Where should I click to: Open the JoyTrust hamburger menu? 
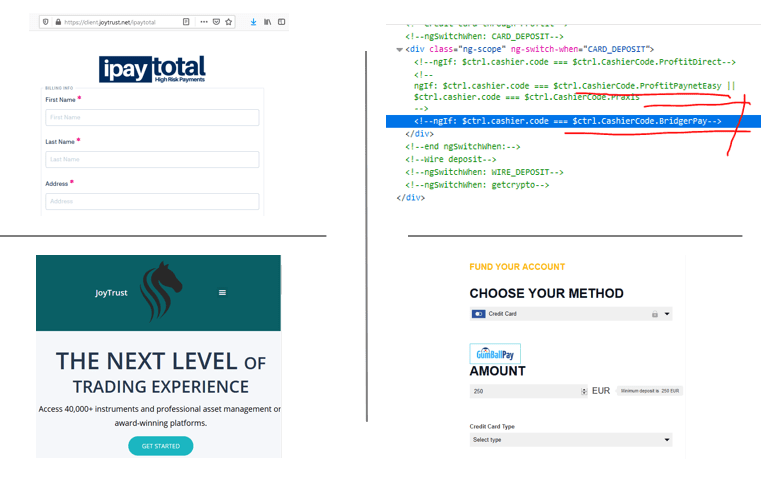tap(222, 293)
